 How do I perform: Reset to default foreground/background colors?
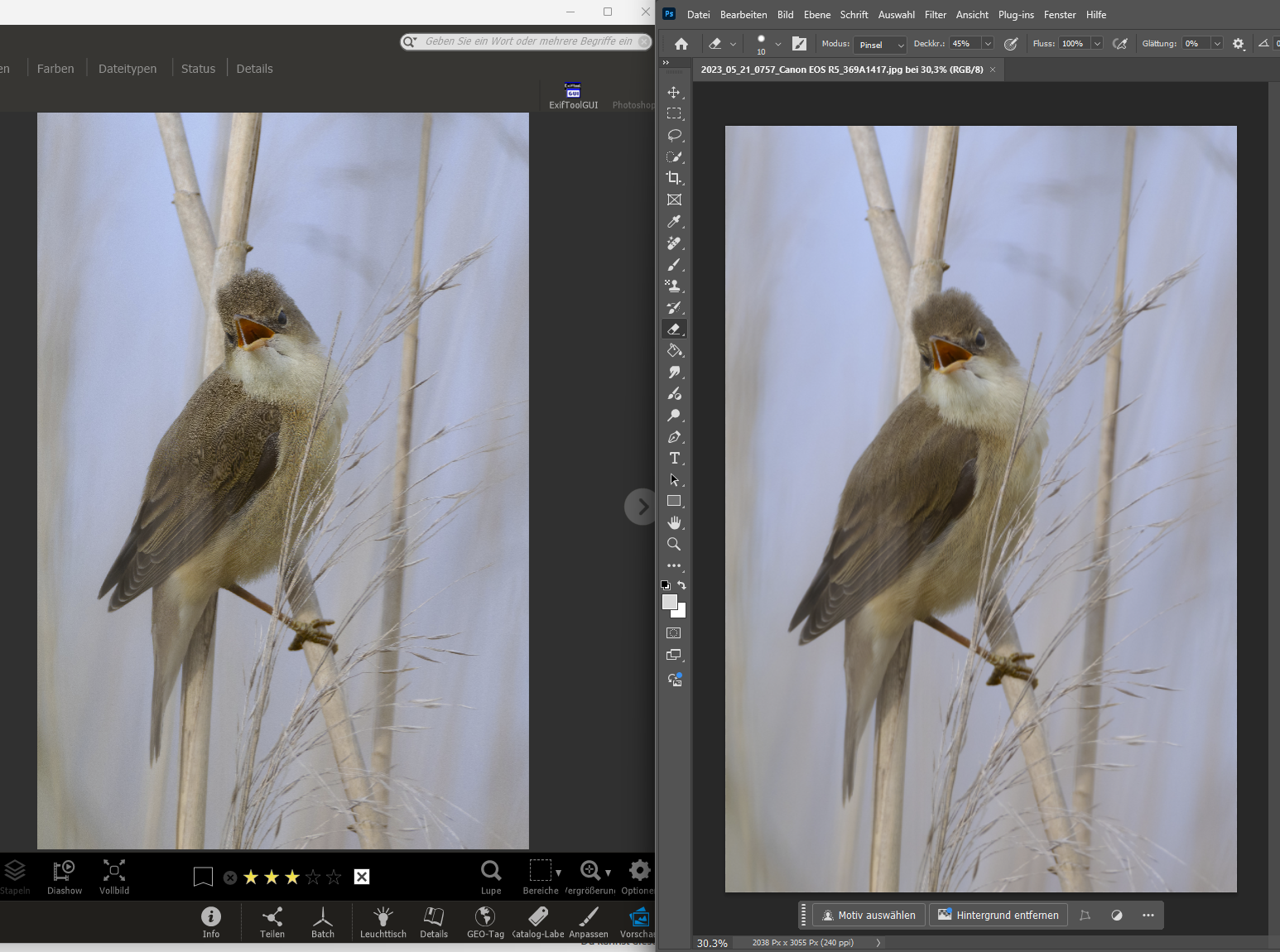[x=666, y=585]
